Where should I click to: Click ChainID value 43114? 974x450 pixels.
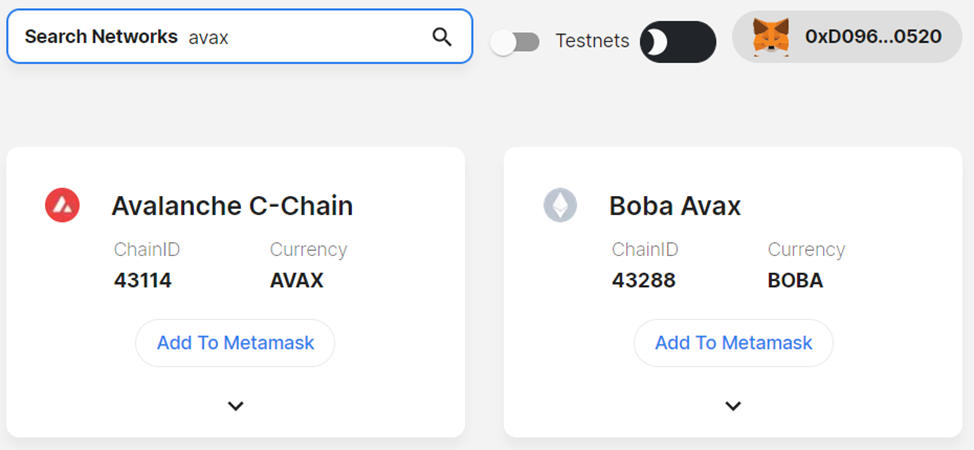point(143,281)
